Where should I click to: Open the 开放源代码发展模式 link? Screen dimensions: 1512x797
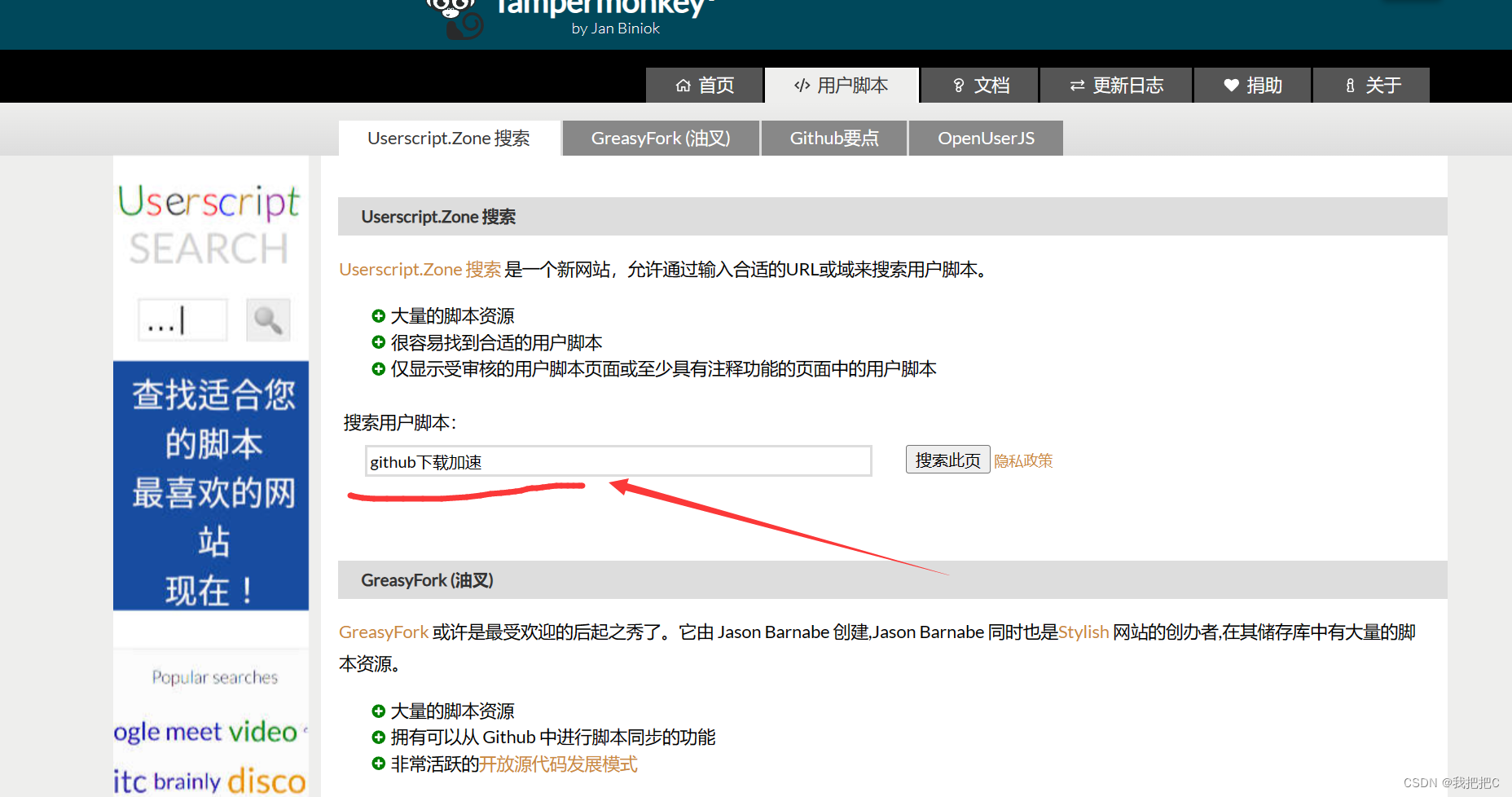tap(558, 764)
